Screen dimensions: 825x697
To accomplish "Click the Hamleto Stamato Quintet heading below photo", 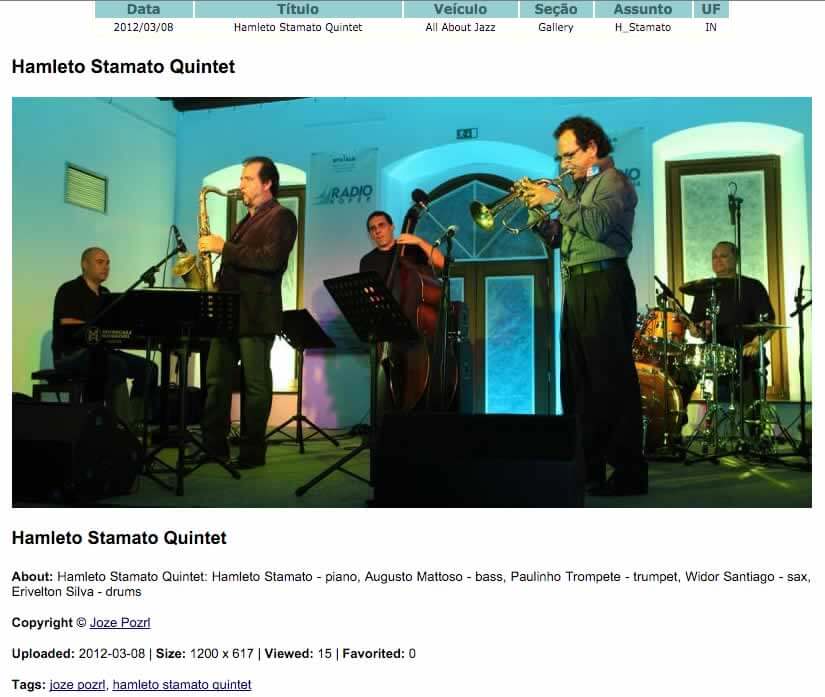I will click(119, 538).
